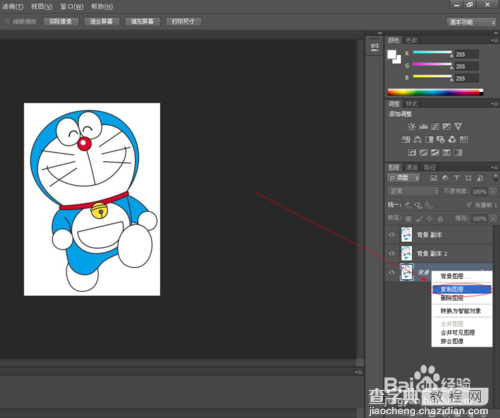
Task: Filter layers by pixel layers icon
Action: click(x=433, y=178)
